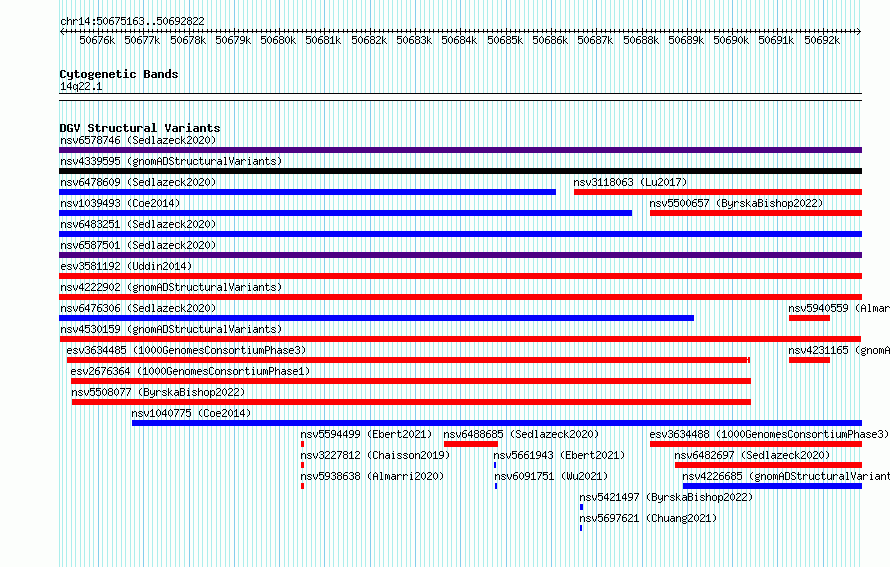
Task: Open nsv6587501 (Sedlazeck2020) label
Action: 138,245
